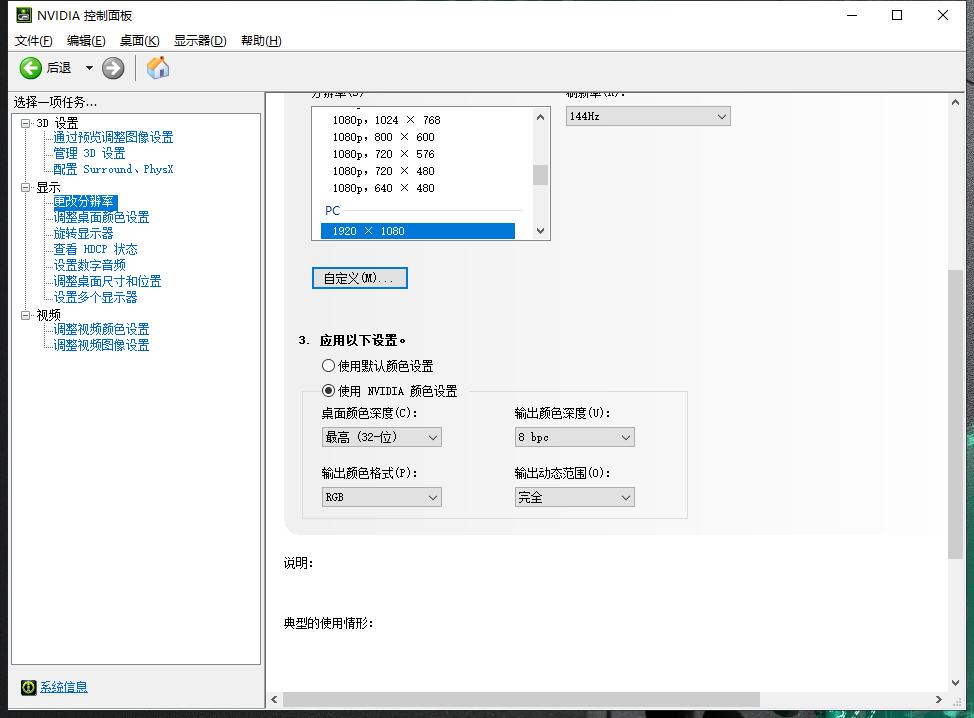Open 设置数字音频
This screenshot has width=974, height=718.
click(89, 265)
